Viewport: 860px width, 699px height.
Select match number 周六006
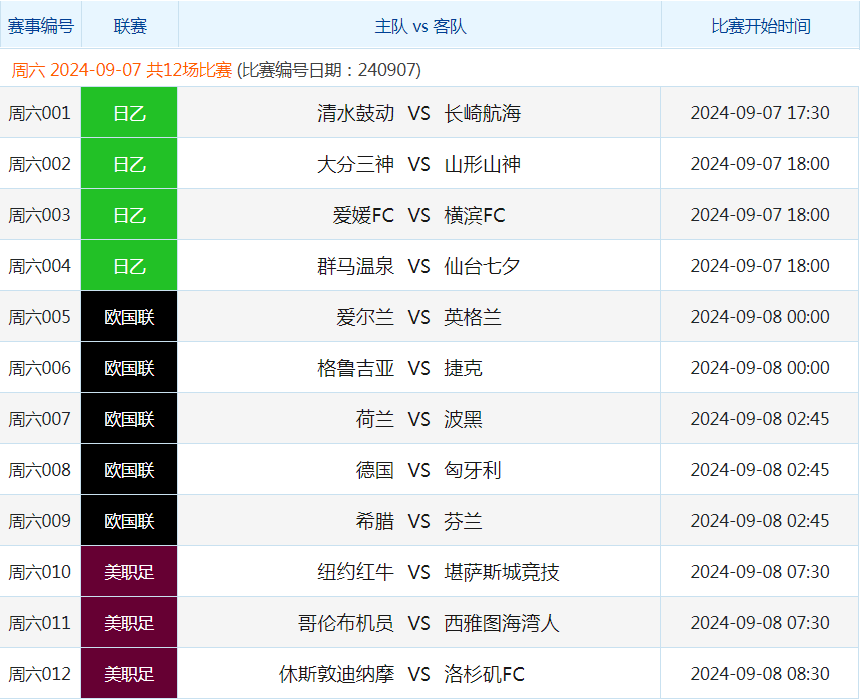tap(39, 368)
